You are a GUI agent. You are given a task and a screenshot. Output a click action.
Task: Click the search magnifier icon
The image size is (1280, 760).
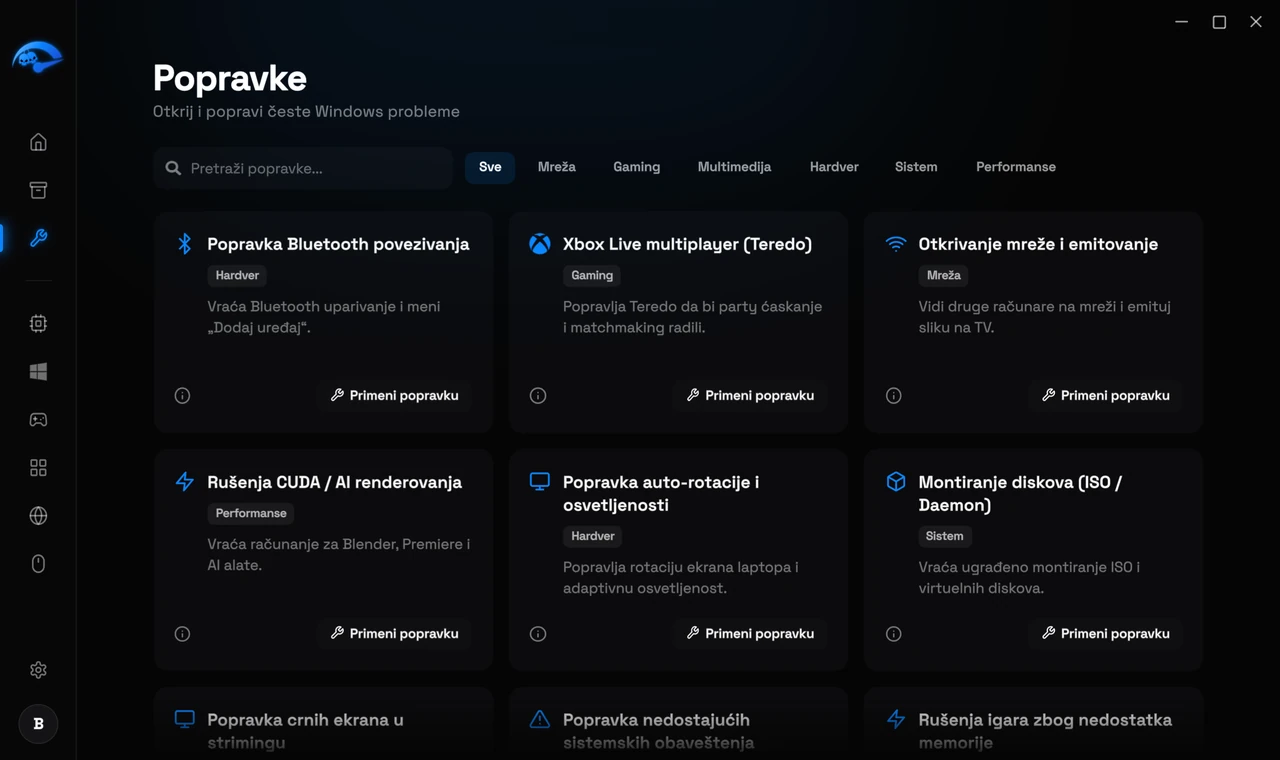173,168
